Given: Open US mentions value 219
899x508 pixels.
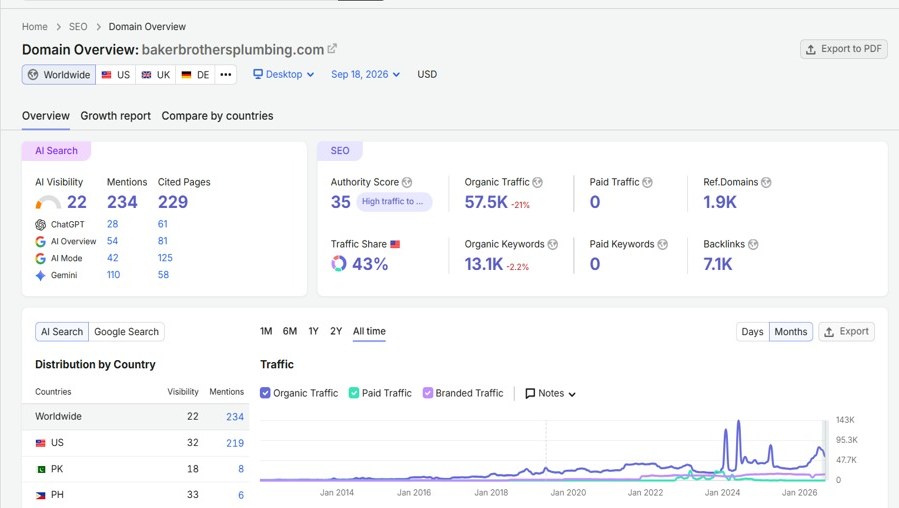Looking at the screenshot, I should (x=235, y=443).
